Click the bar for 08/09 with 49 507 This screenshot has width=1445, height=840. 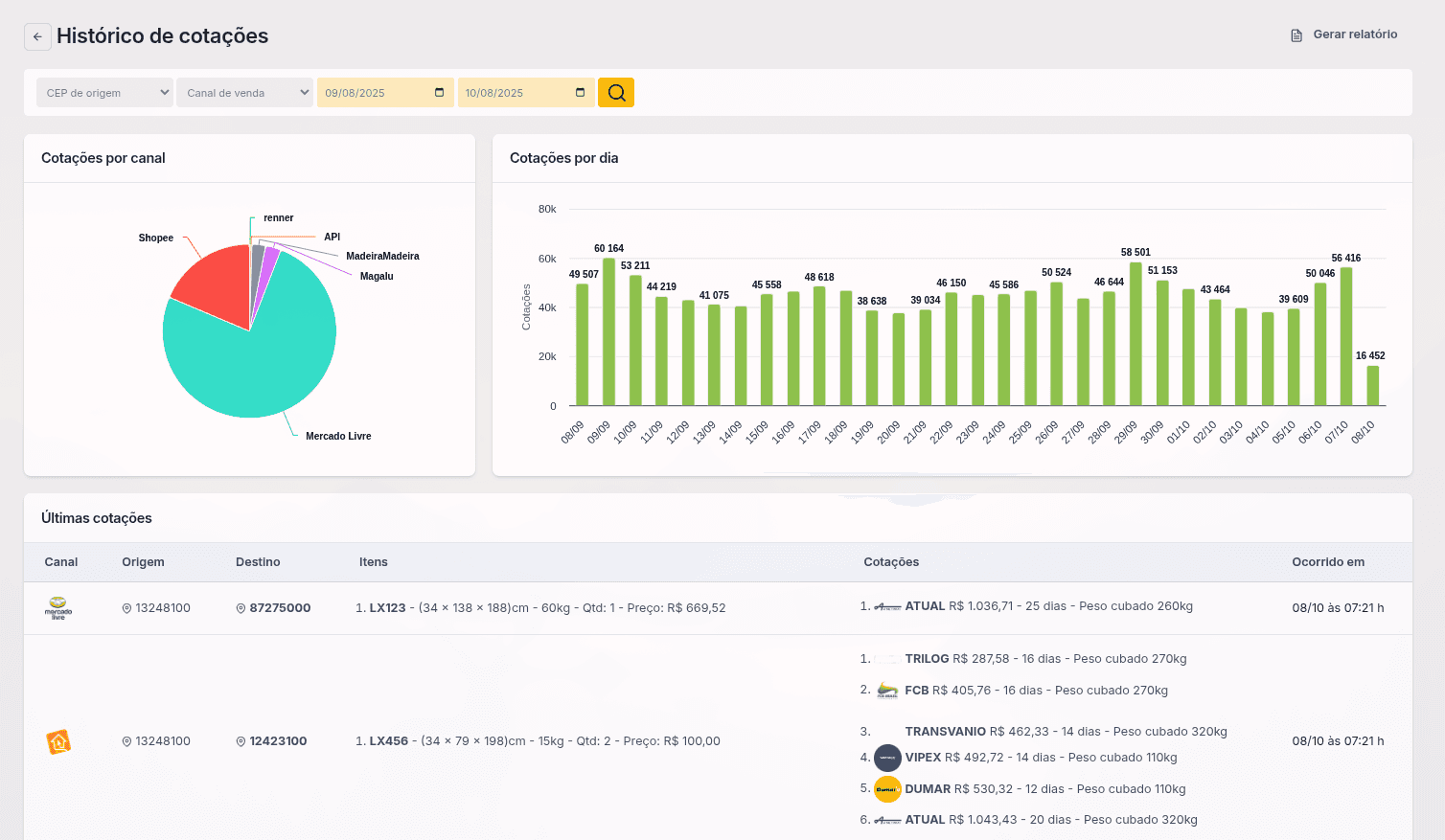[x=582, y=345]
